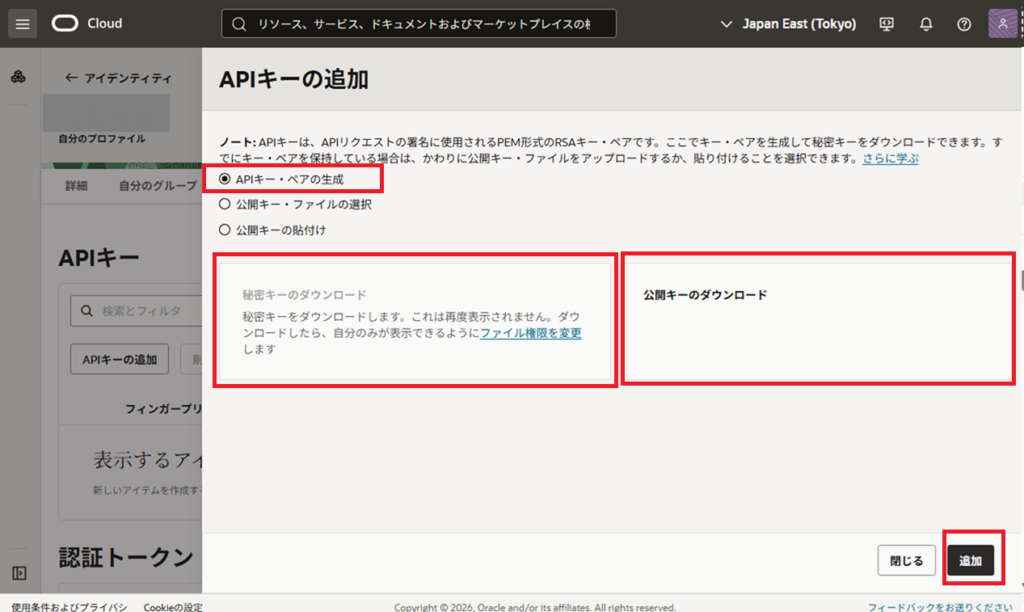Click the 追加 button
This screenshot has width=1024, height=612.
pyautogui.click(x=970, y=561)
